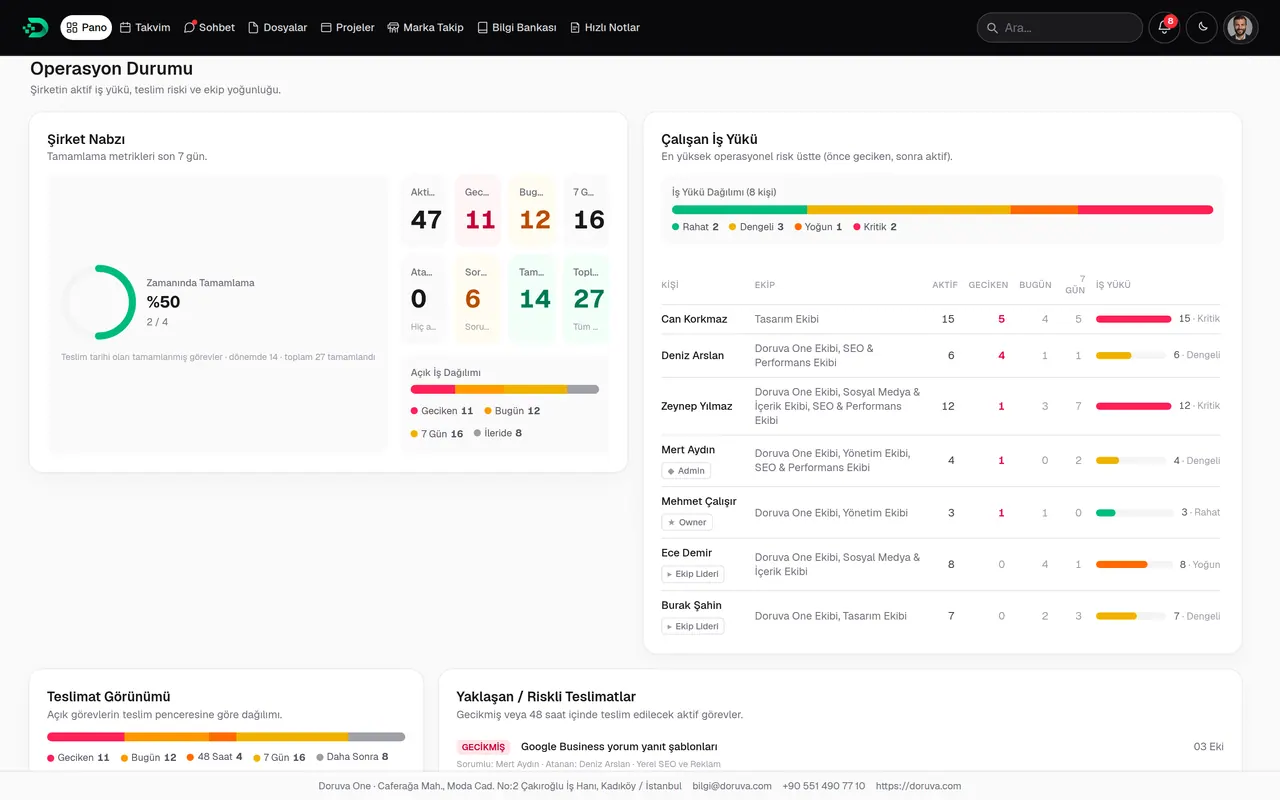
Task: Click the Doruva logo icon
Action: pos(35,27)
